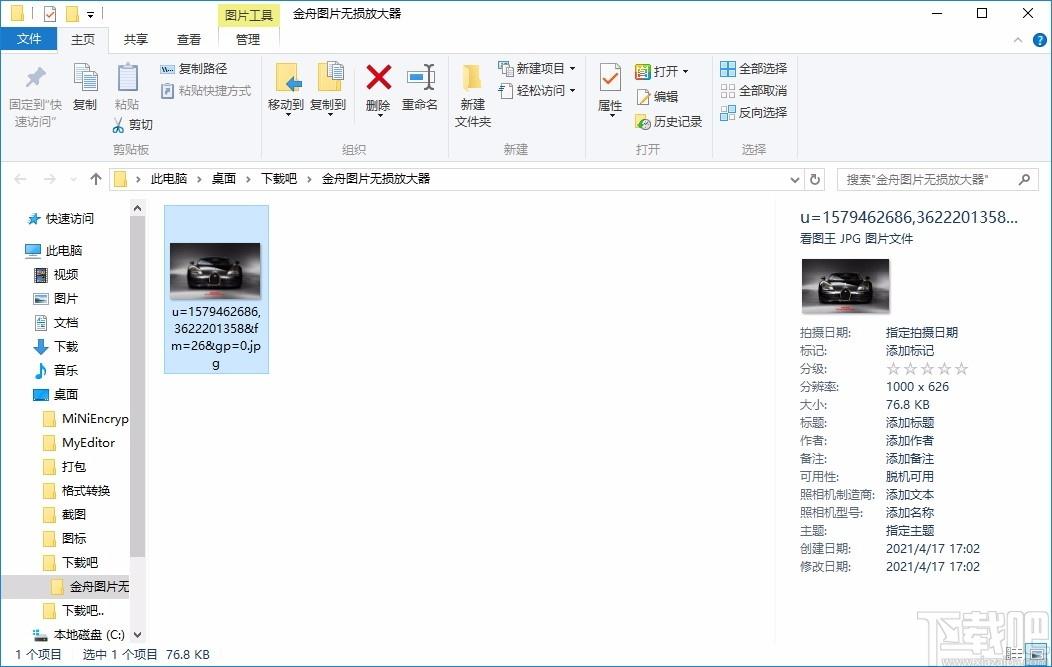Open the New Item (新建项目) dropdown

[x=572, y=69]
